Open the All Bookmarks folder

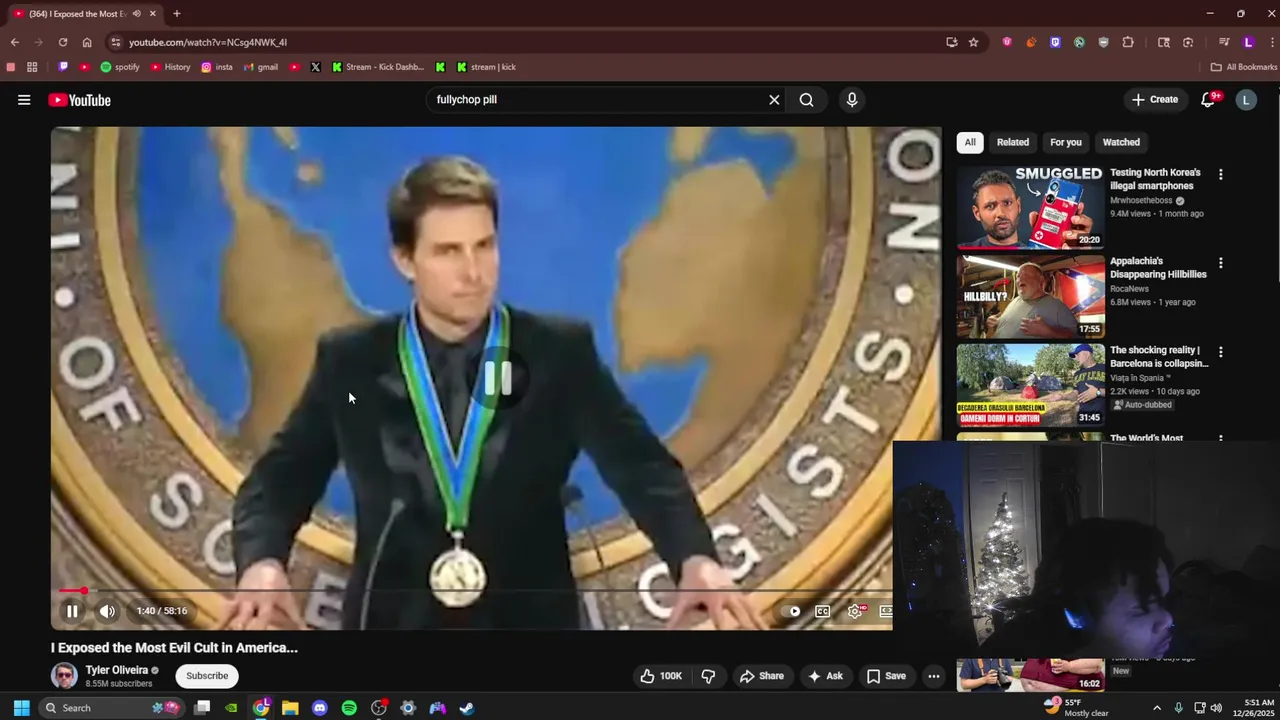tap(1244, 67)
